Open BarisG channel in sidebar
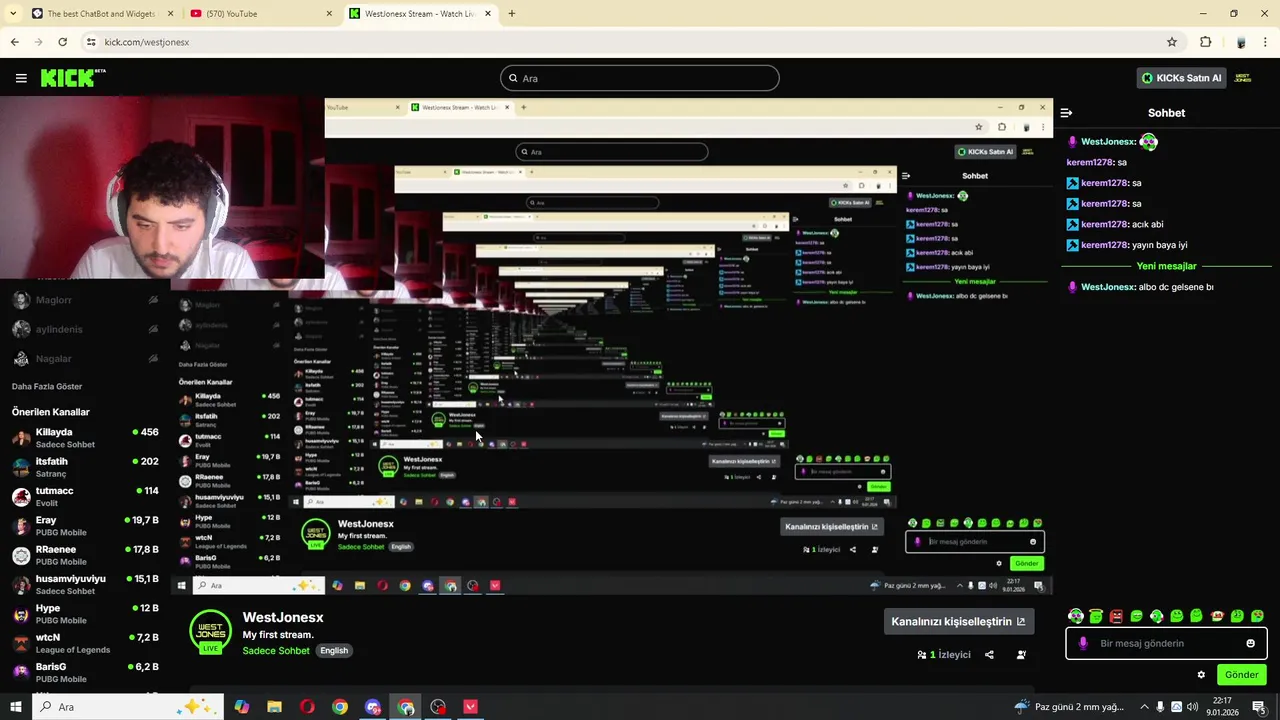Image resolution: width=1280 pixels, height=720 pixels. coord(85,672)
